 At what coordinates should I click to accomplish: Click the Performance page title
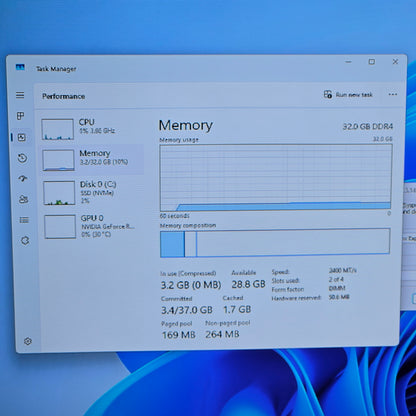pyautogui.click(x=63, y=96)
